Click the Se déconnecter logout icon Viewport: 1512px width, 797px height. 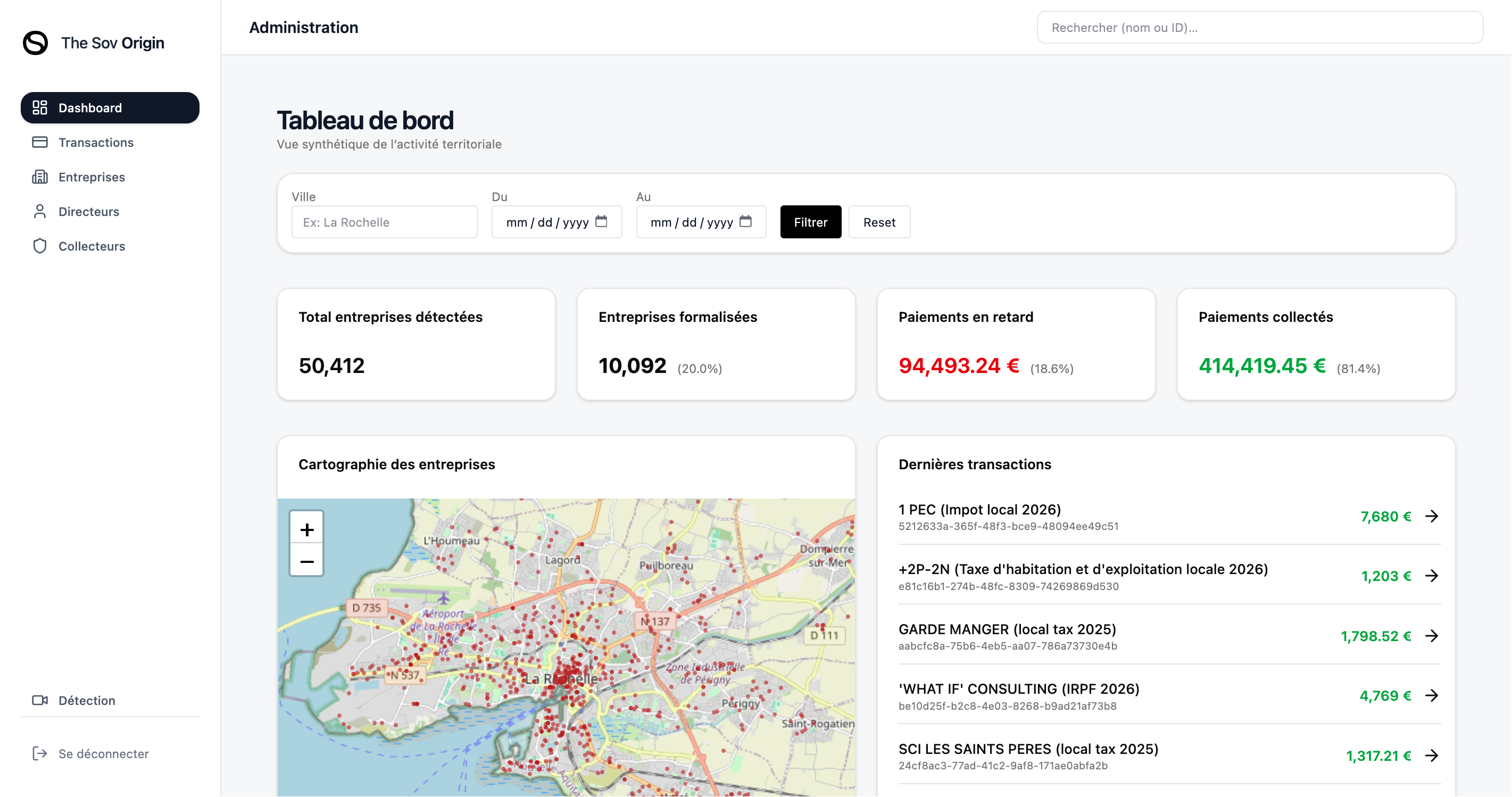click(40, 753)
